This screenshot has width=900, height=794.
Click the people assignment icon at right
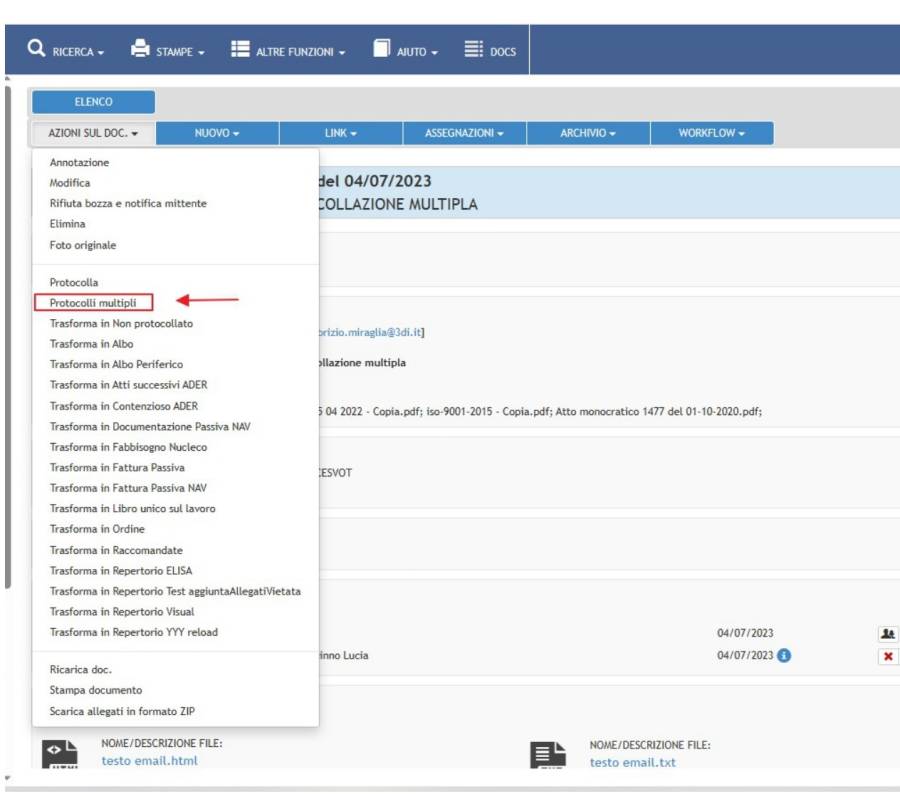887,633
